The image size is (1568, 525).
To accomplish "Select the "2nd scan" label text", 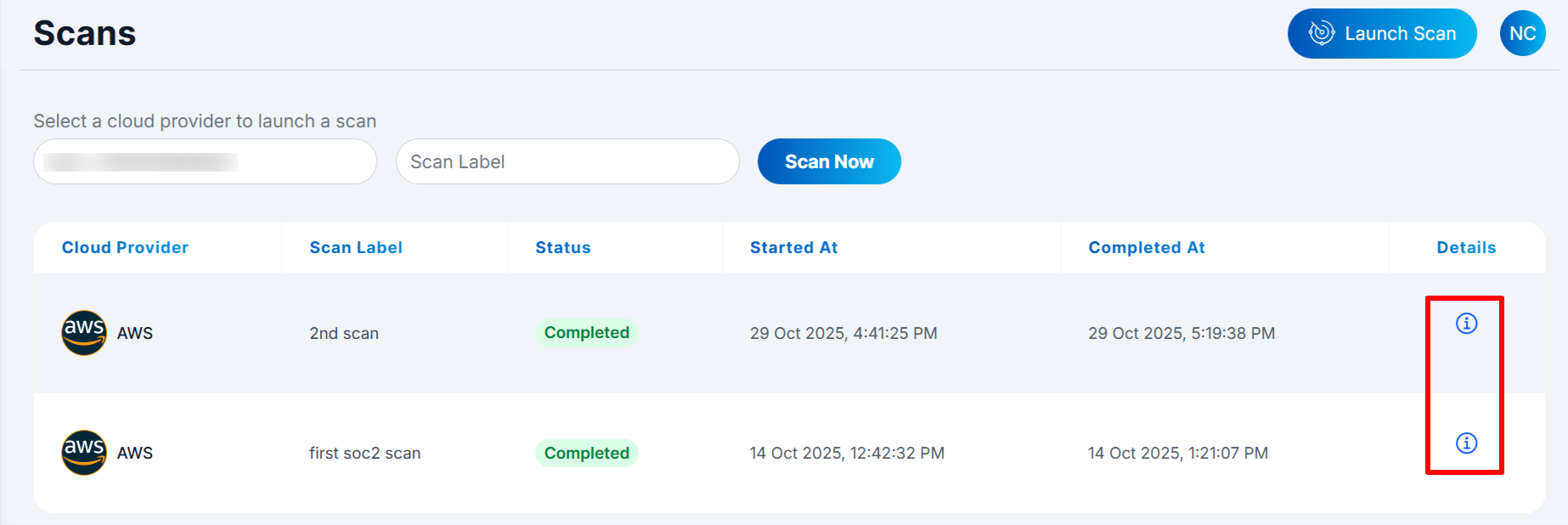I will (344, 334).
